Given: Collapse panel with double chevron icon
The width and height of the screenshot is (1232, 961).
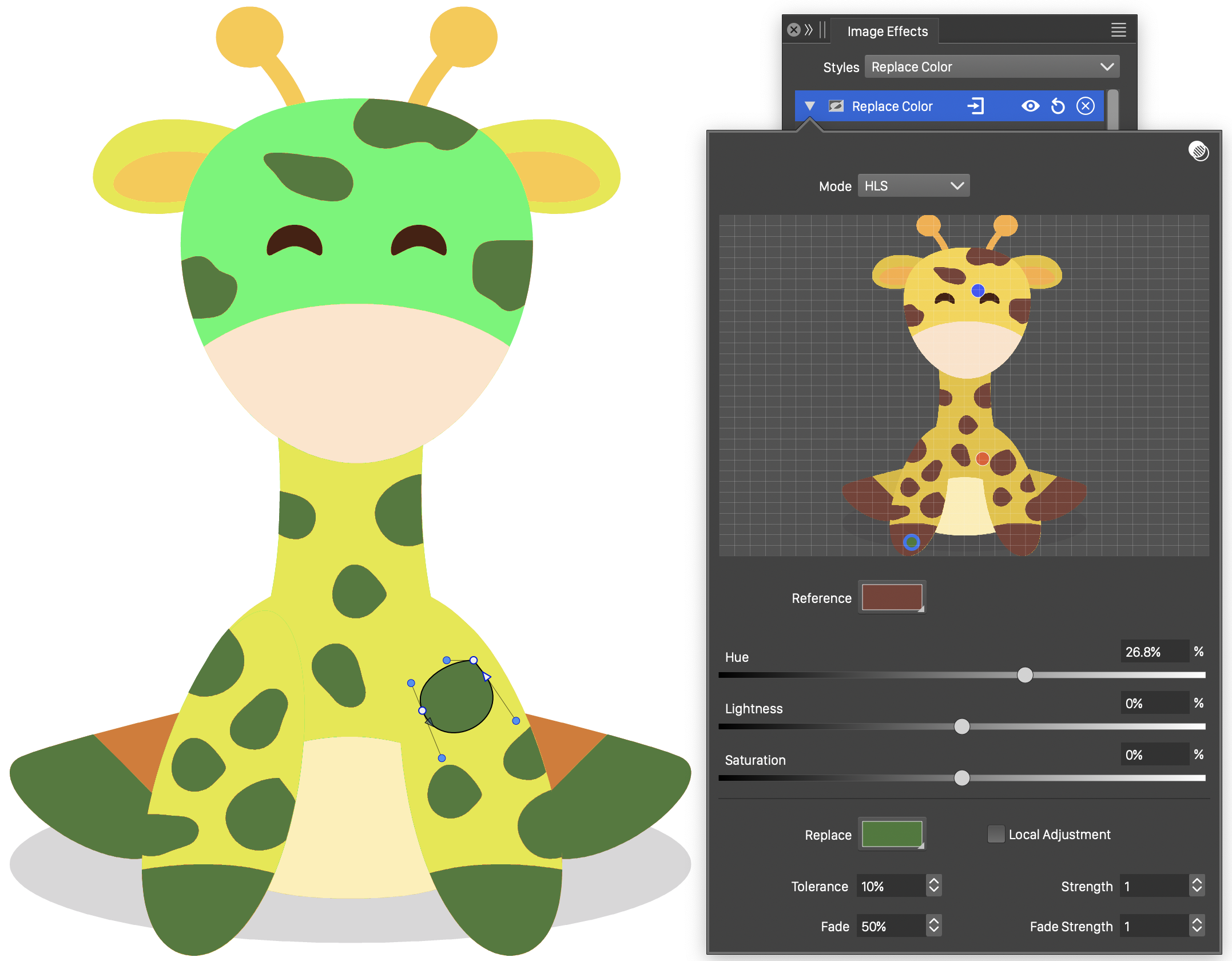Looking at the screenshot, I should coord(808,30).
